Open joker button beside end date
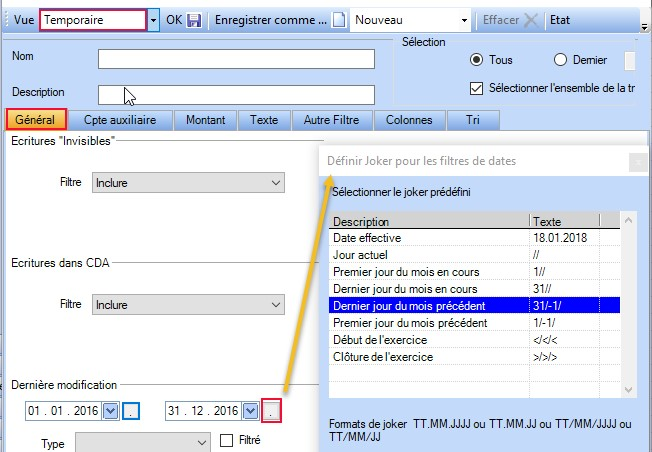This screenshot has width=652, height=452. tap(271, 411)
